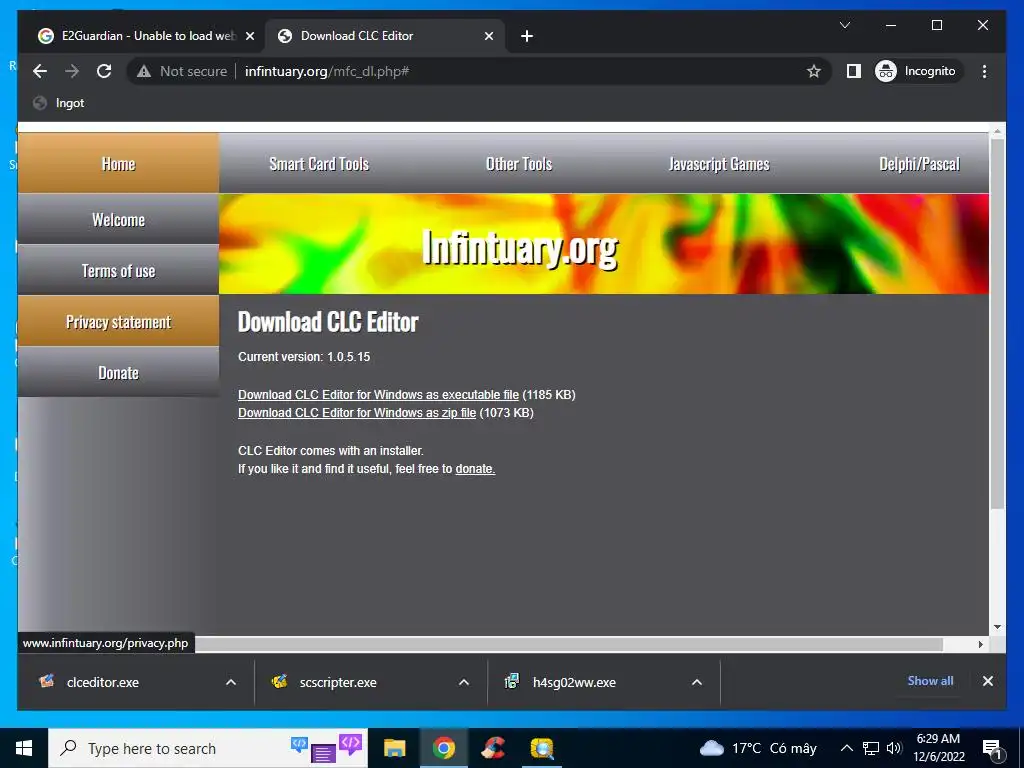Open the Windows Start menu
This screenshot has width=1024, height=768.
(x=24, y=748)
